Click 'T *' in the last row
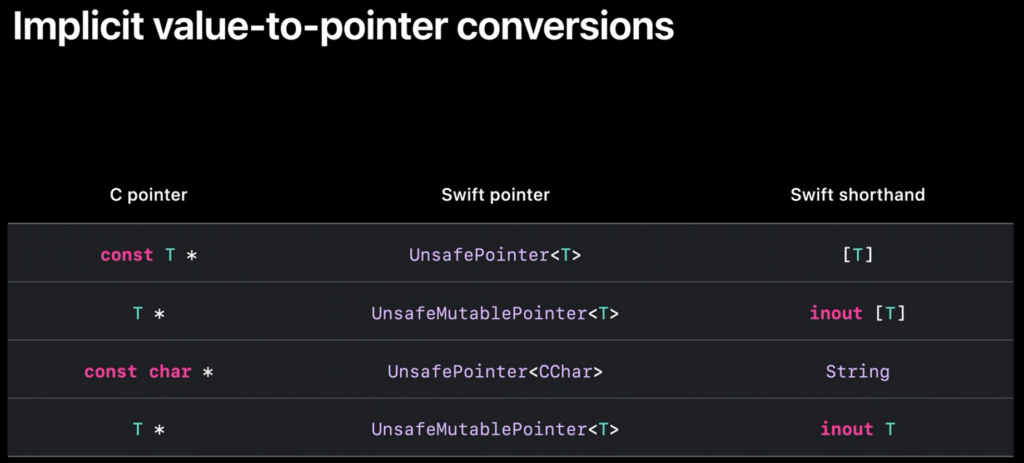The height and width of the screenshot is (463, 1024). 148,430
